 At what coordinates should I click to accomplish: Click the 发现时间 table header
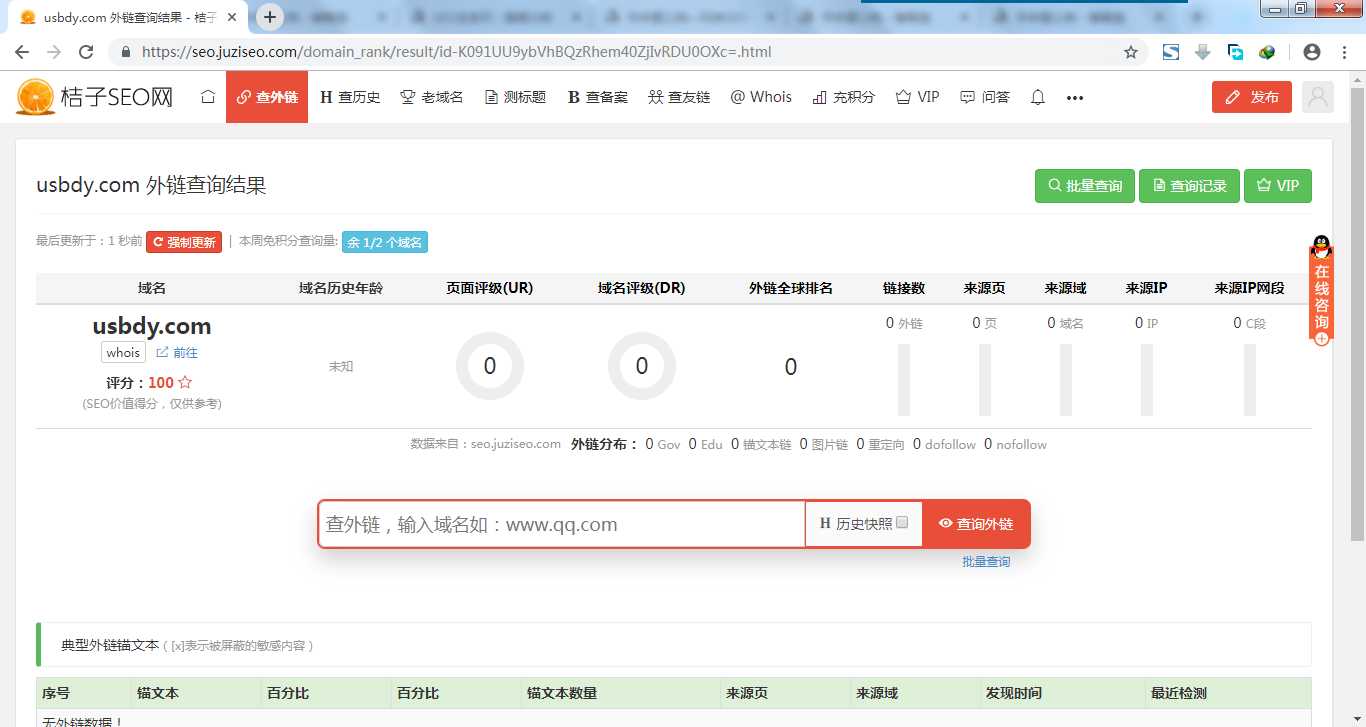(x=1013, y=693)
